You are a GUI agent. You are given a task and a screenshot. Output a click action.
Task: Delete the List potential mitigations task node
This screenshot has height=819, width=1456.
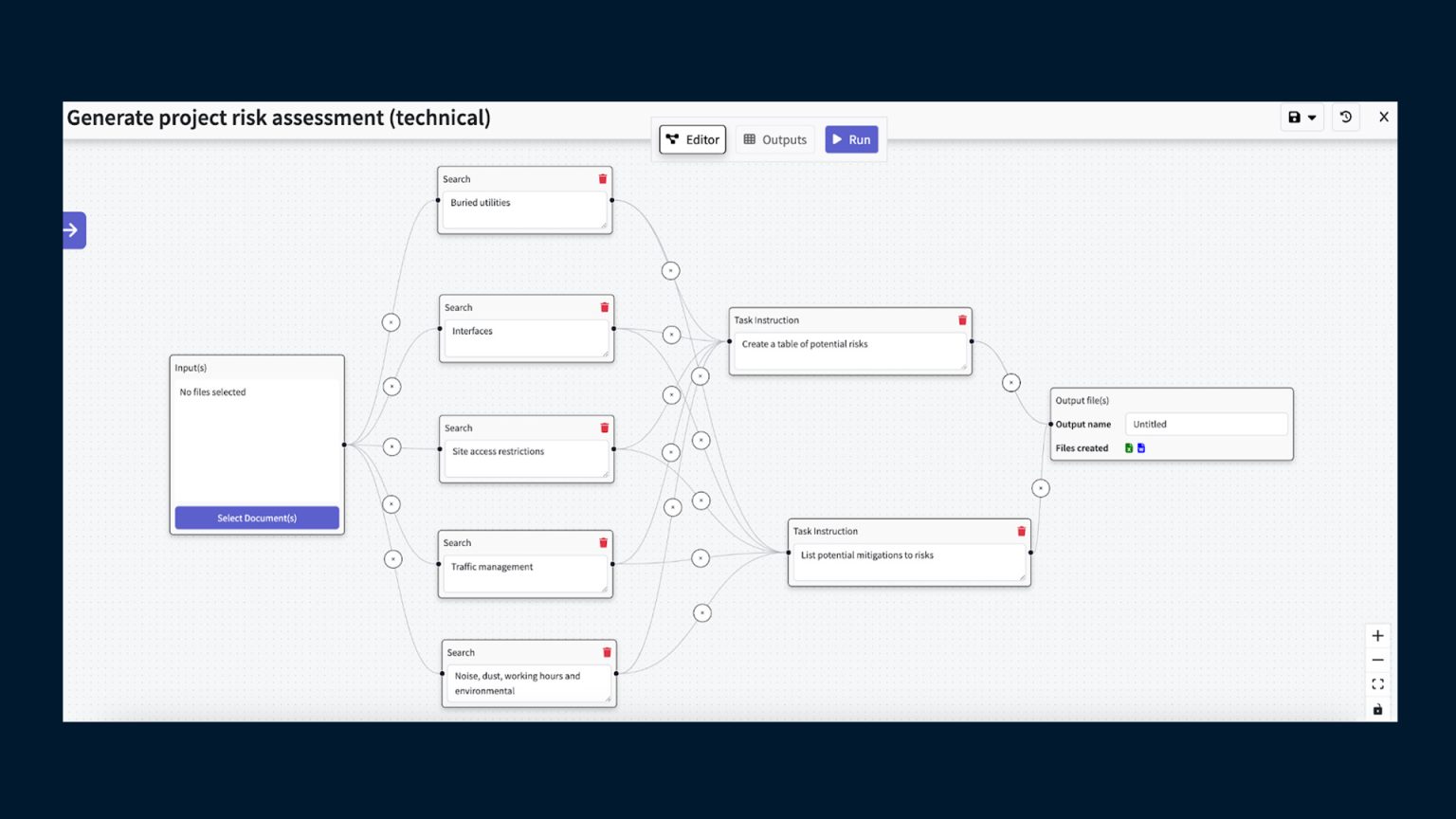(x=1020, y=531)
